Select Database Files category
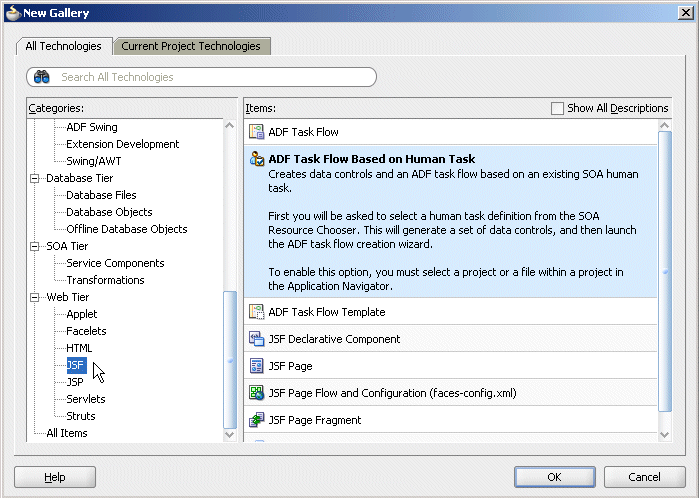699x498 pixels. coord(101,195)
